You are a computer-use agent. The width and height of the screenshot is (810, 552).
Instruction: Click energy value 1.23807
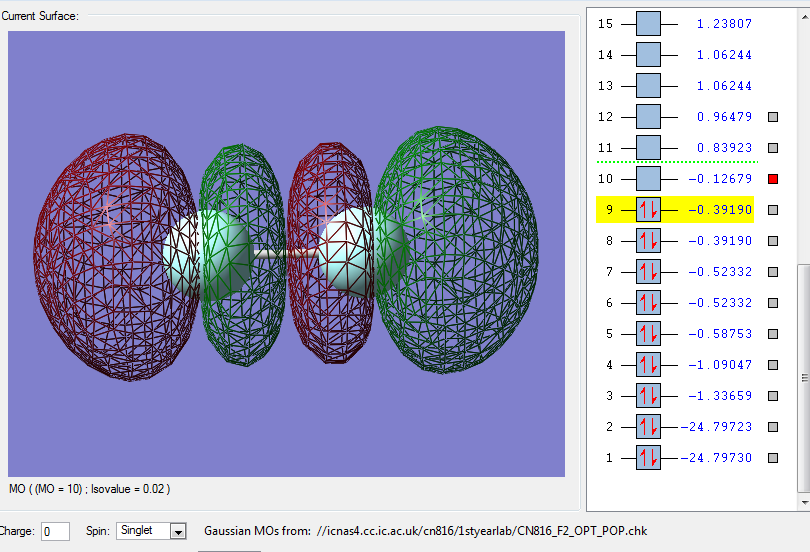click(724, 24)
